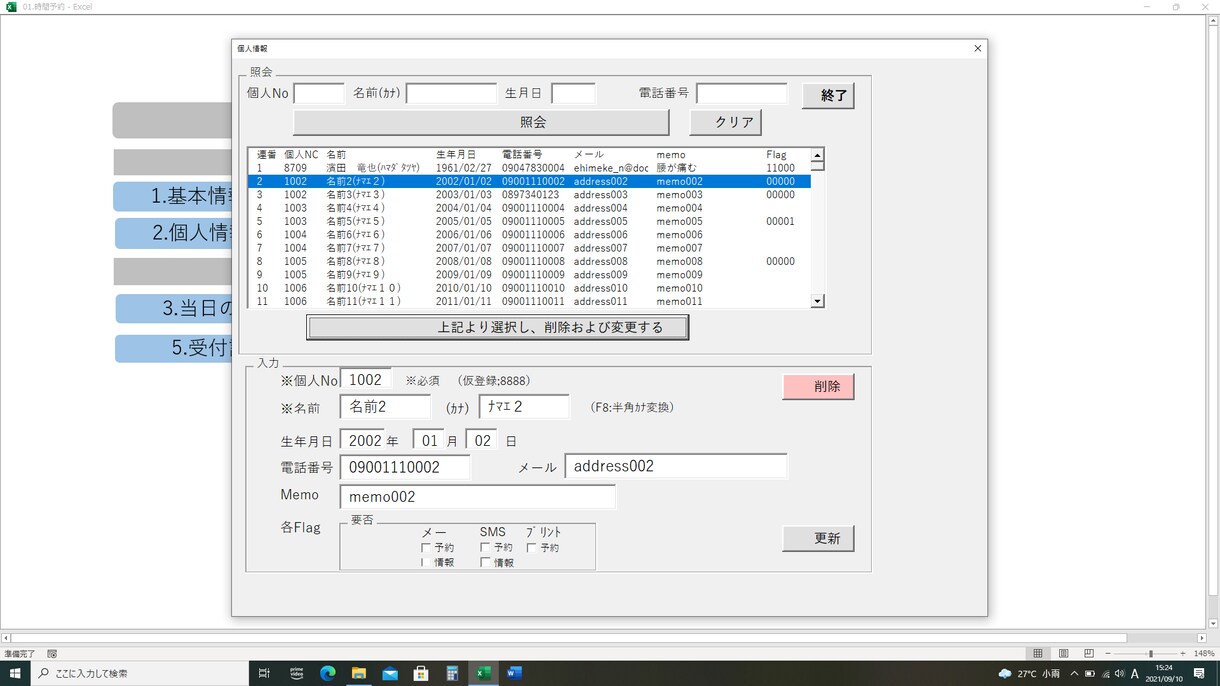
Task: Open the notification center icon
Action: point(1199,673)
